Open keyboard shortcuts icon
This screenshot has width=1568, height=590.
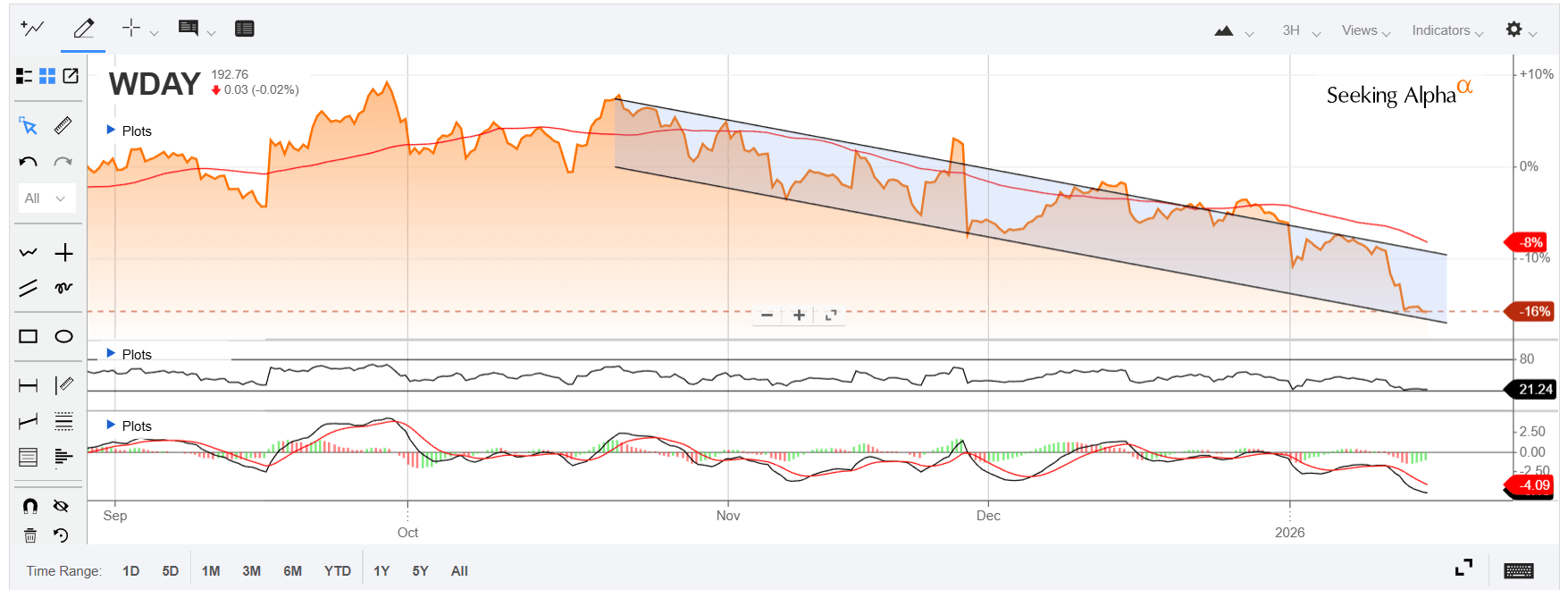coord(1519,570)
